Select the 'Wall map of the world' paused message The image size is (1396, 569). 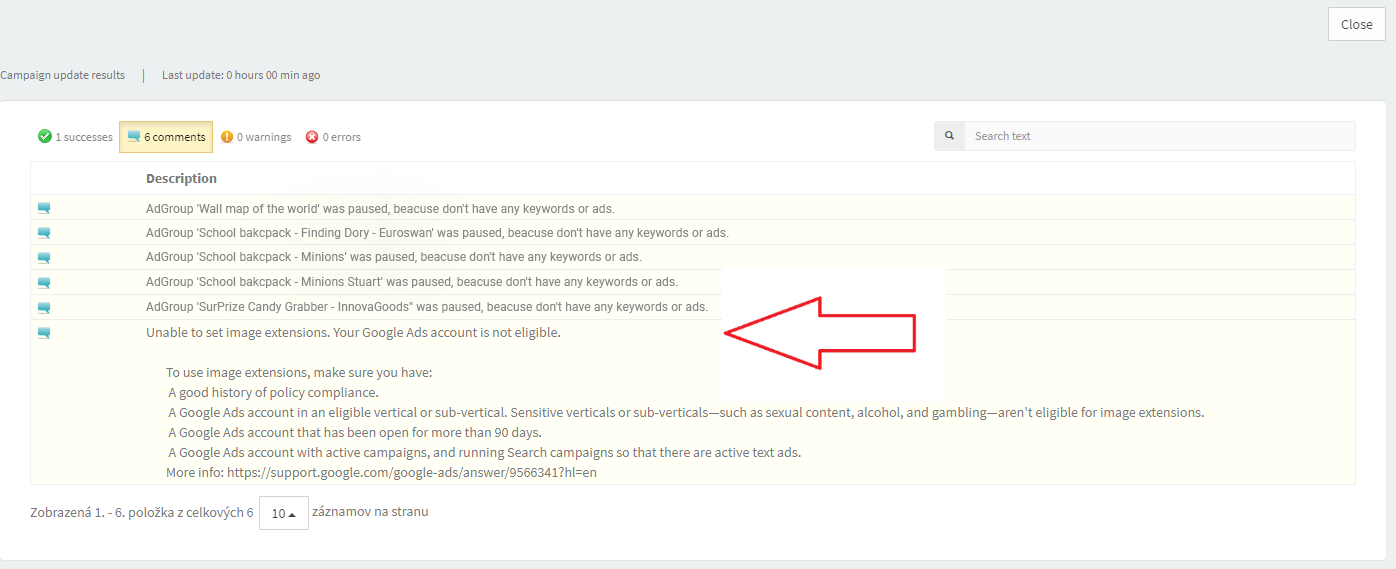(x=380, y=208)
